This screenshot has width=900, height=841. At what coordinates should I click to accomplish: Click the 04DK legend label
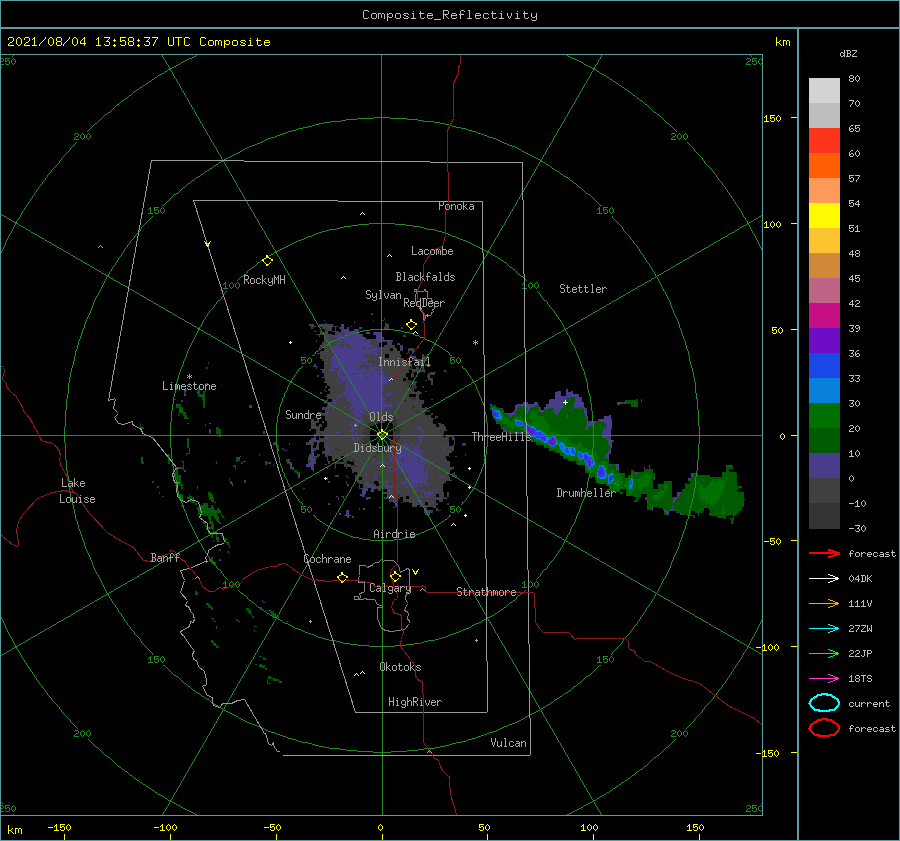(860, 579)
